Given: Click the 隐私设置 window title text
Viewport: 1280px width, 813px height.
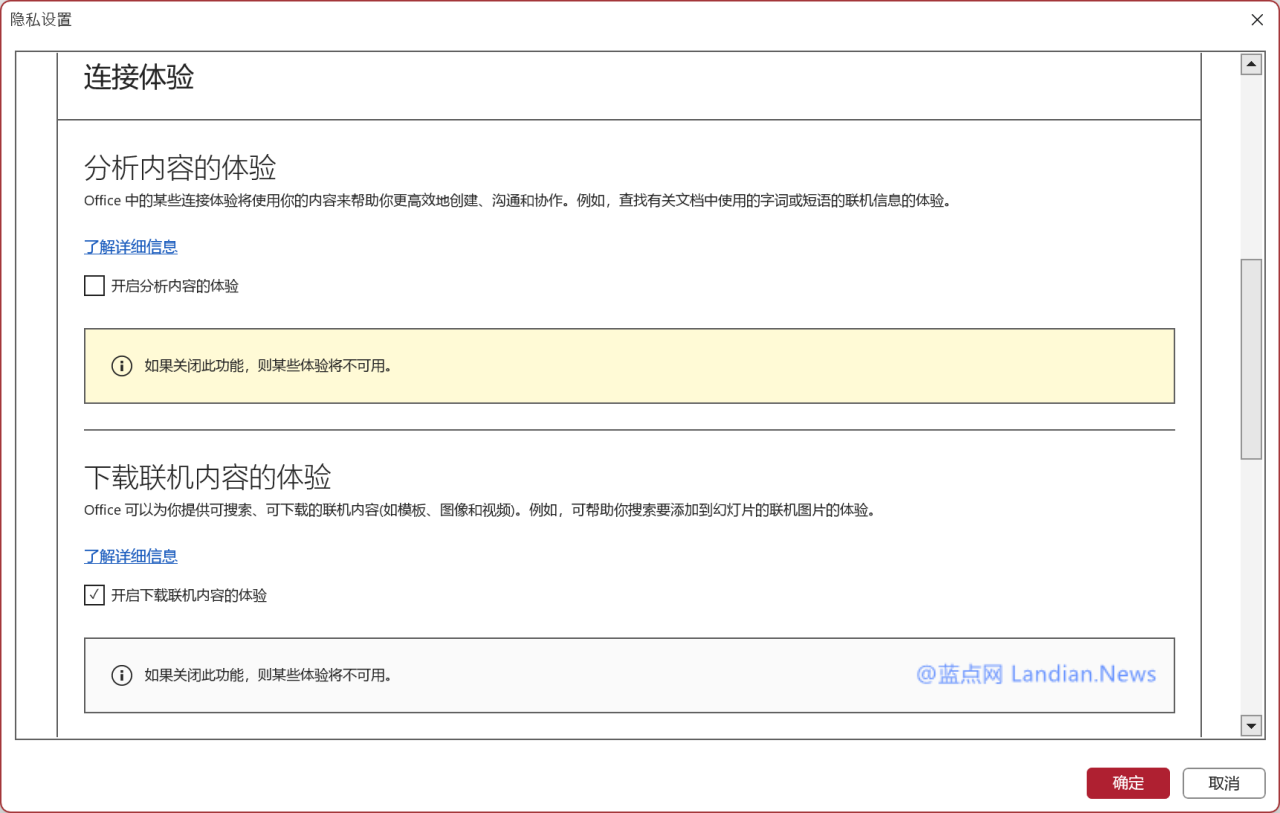Looking at the screenshot, I should pyautogui.click(x=41, y=20).
